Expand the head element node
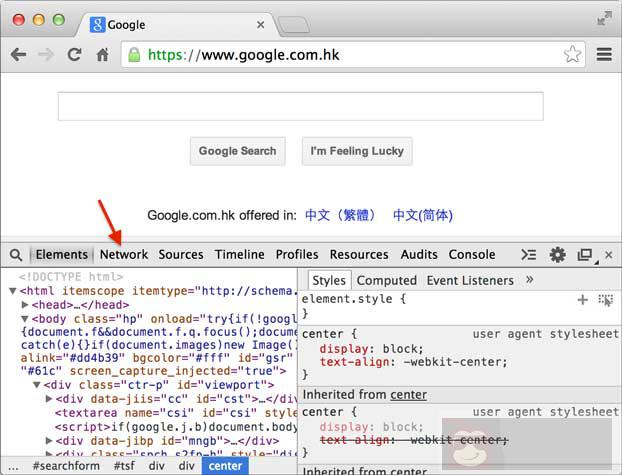Screen dimensions: 622x475 pos(25,305)
